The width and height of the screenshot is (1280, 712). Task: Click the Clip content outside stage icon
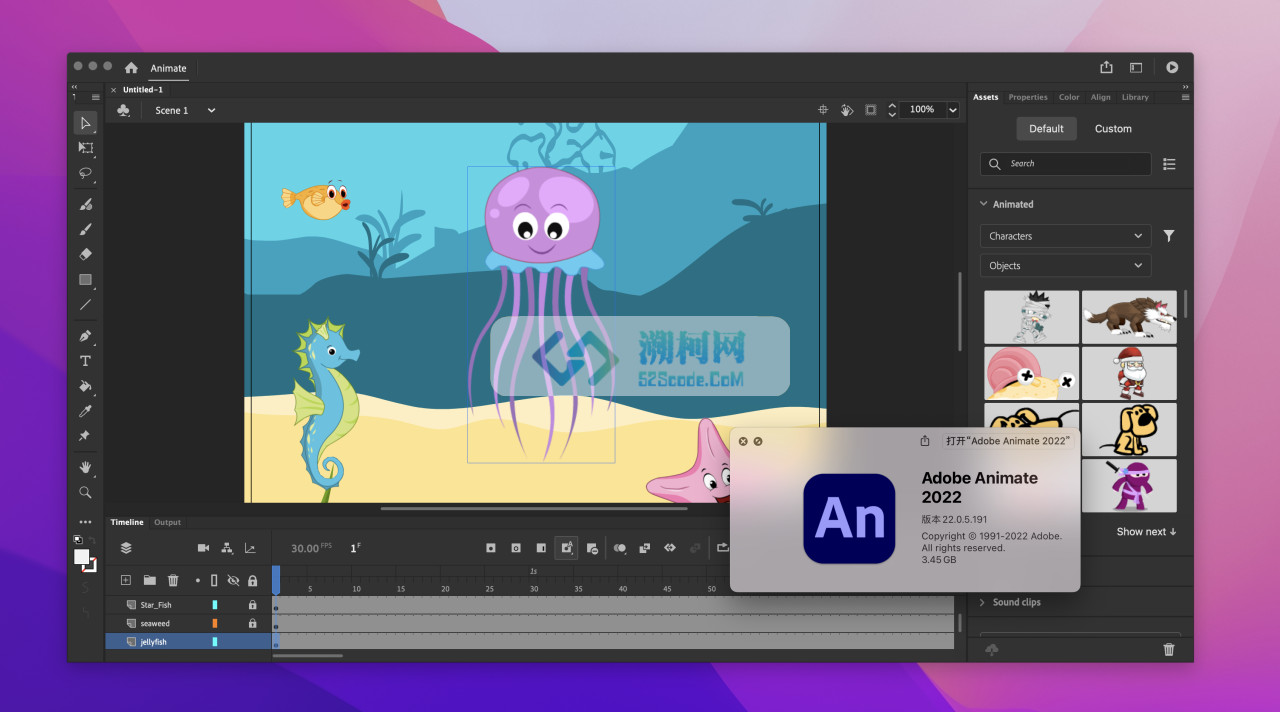tap(871, 110)
